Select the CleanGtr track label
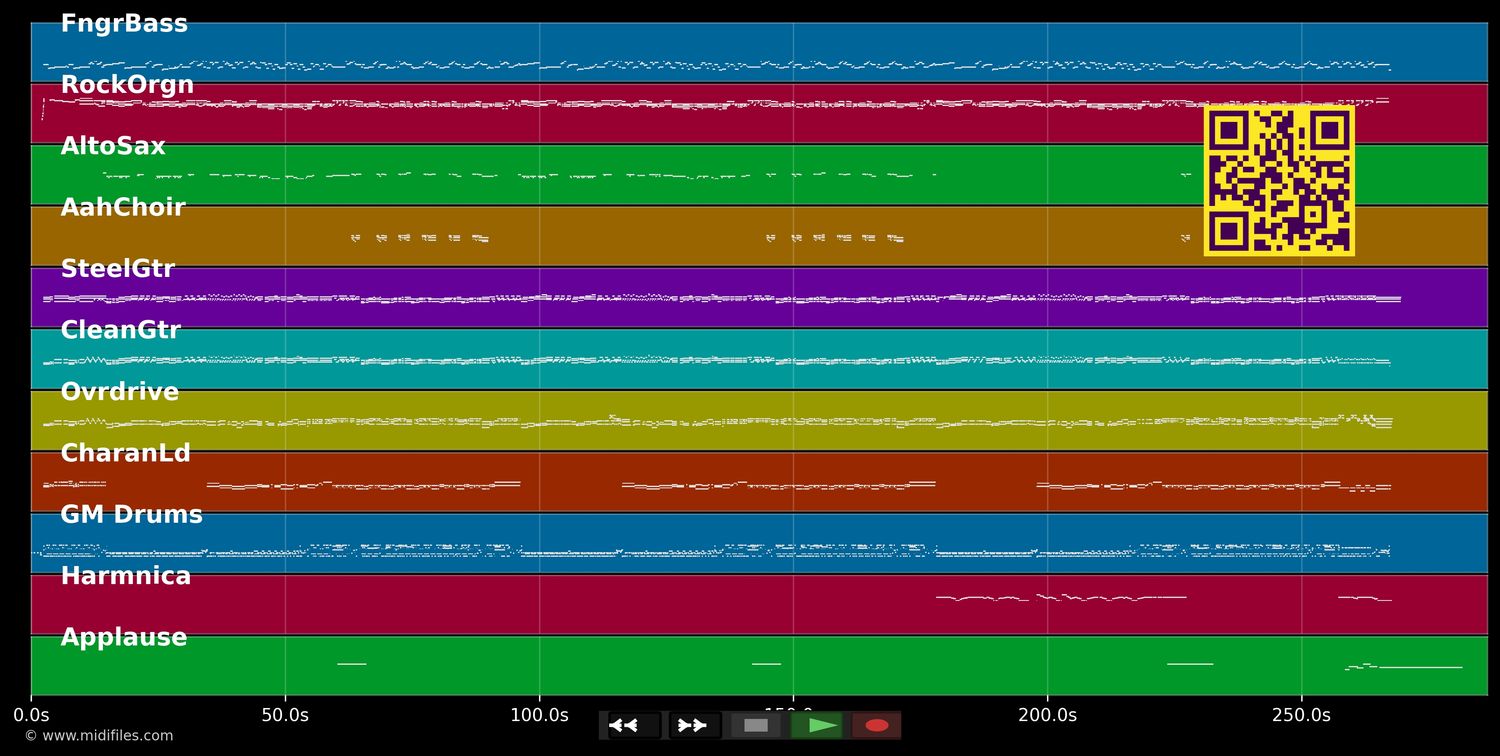Screen dimensions: 1500x756 point(121,329)
